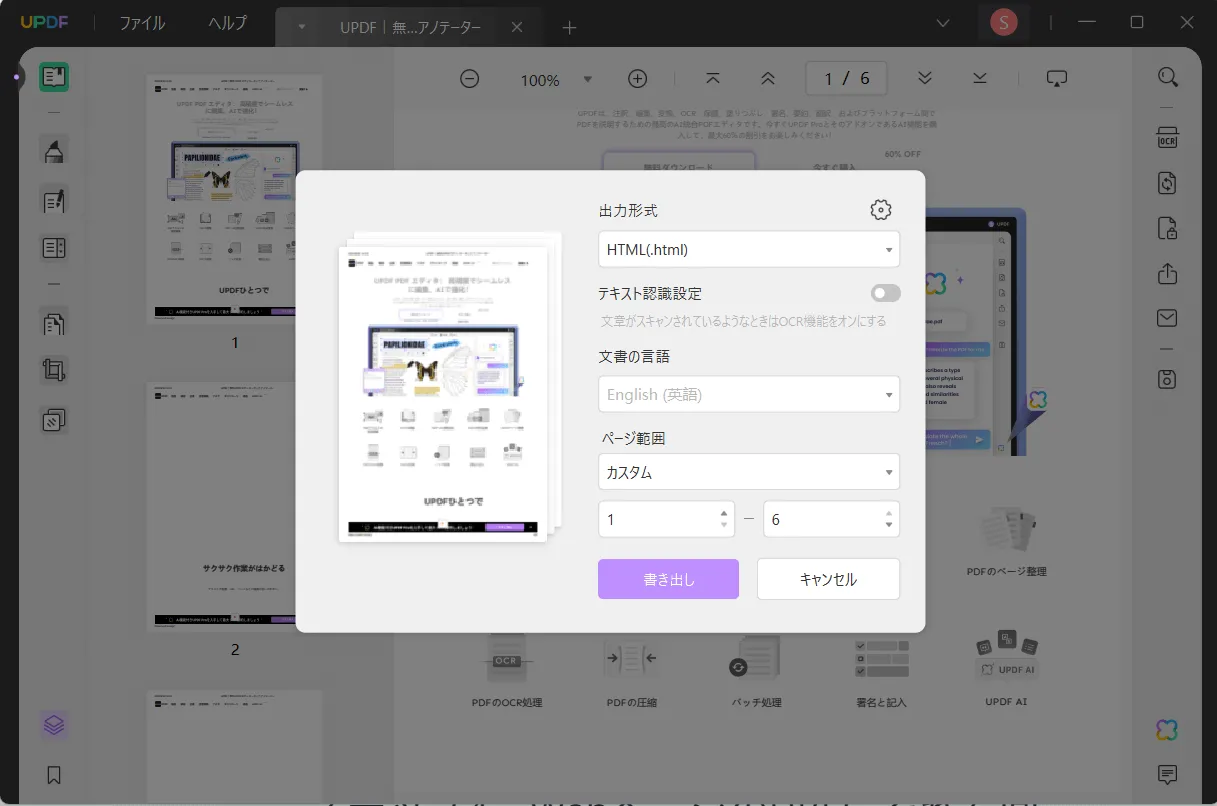This screenshot has width=1217, height=806.
Task: Open the page tools stack icon
Action: [x=54, y=420]
